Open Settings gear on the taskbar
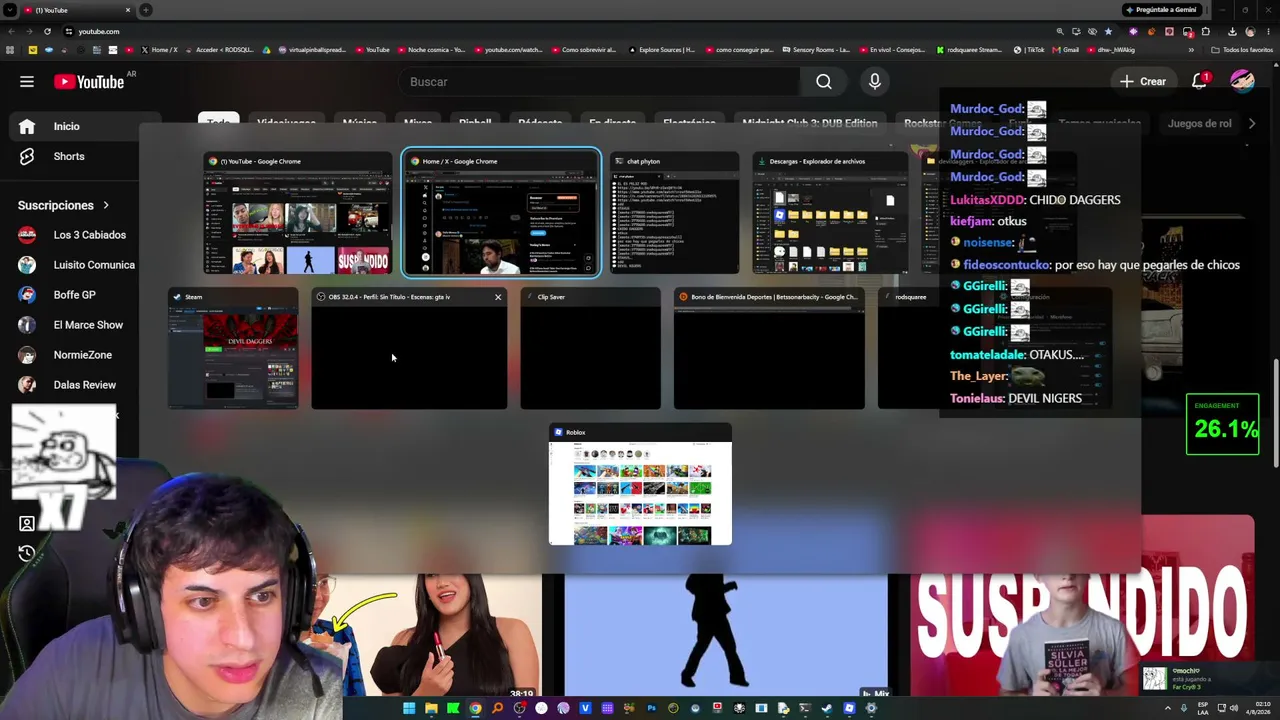 871,708
